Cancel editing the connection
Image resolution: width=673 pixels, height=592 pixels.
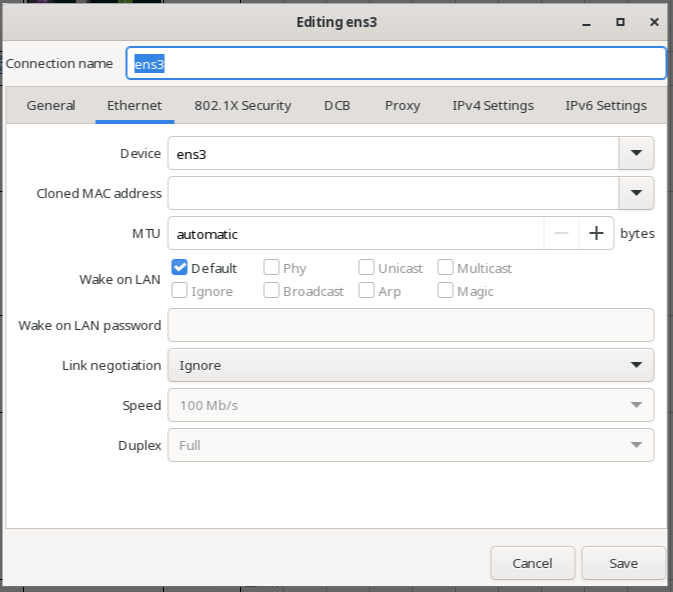click(x=532, y=563)
